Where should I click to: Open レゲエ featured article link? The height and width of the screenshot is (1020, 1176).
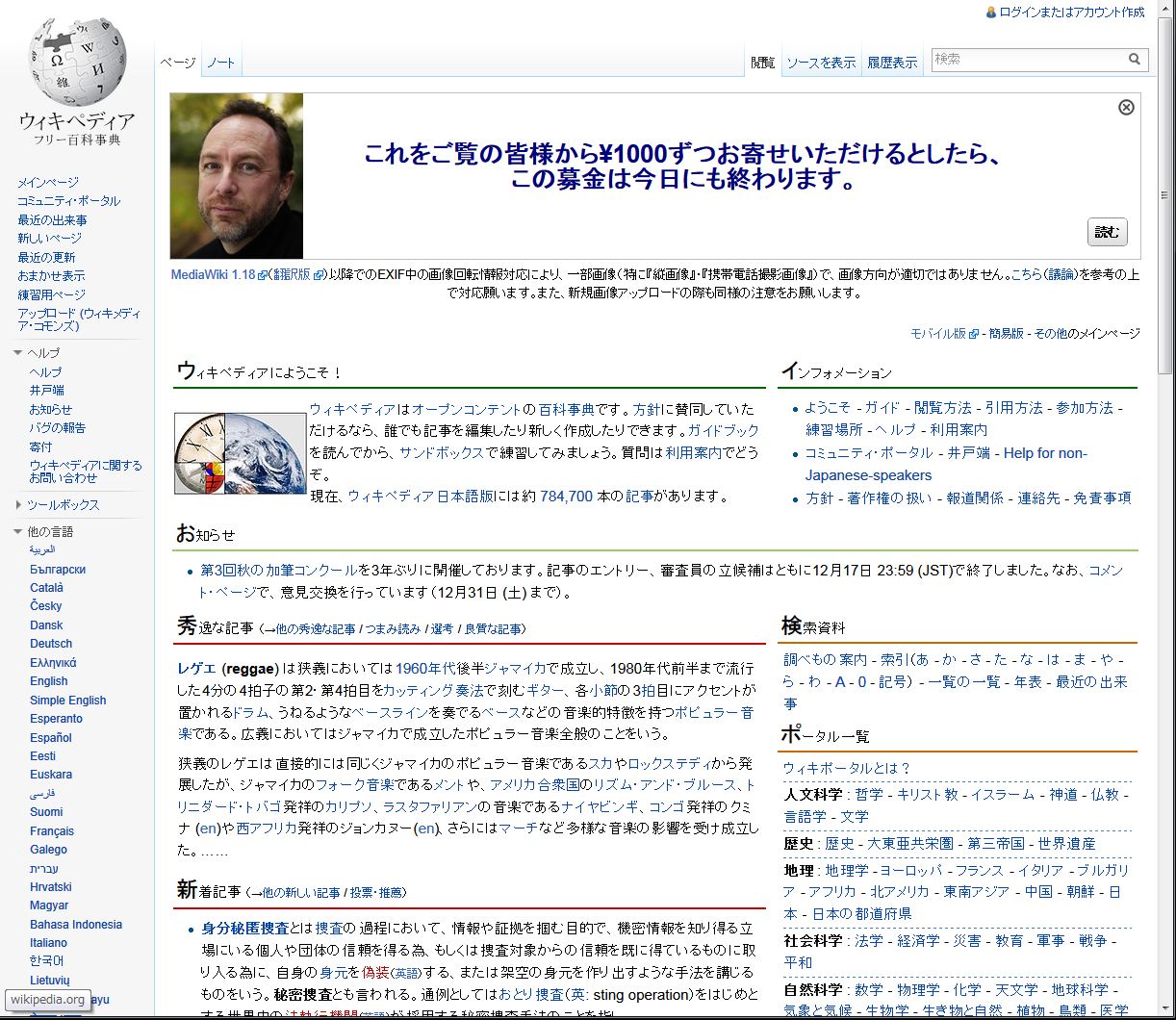[196, 668]
